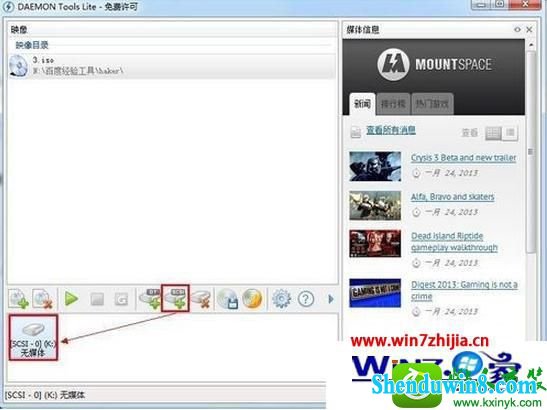Click the DAEMON Tools title bar icon
The width and height of the screenshot is (547, 410).
[x=8, y=7]
